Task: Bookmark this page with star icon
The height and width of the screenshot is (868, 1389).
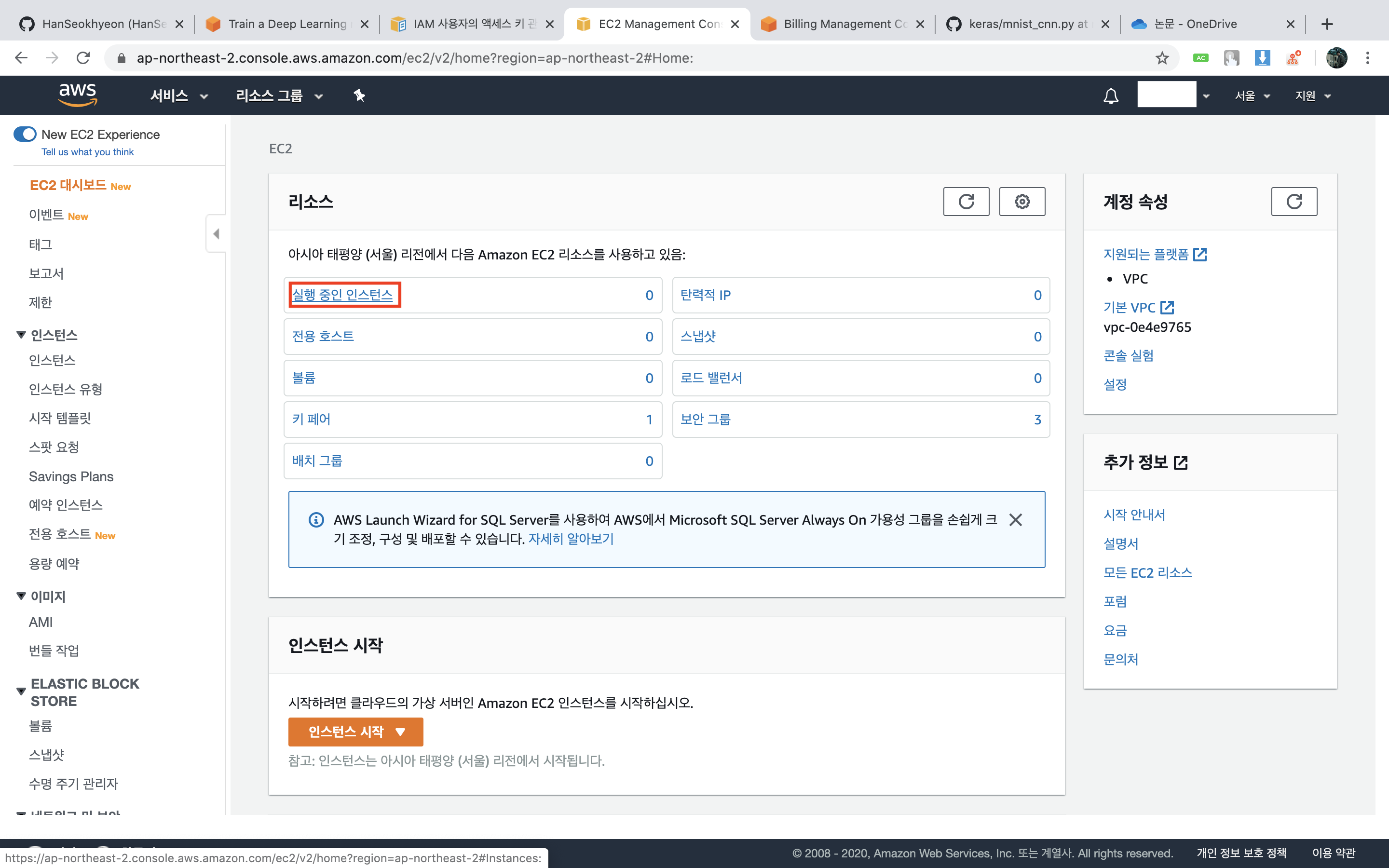Action: pos(1162,58)
